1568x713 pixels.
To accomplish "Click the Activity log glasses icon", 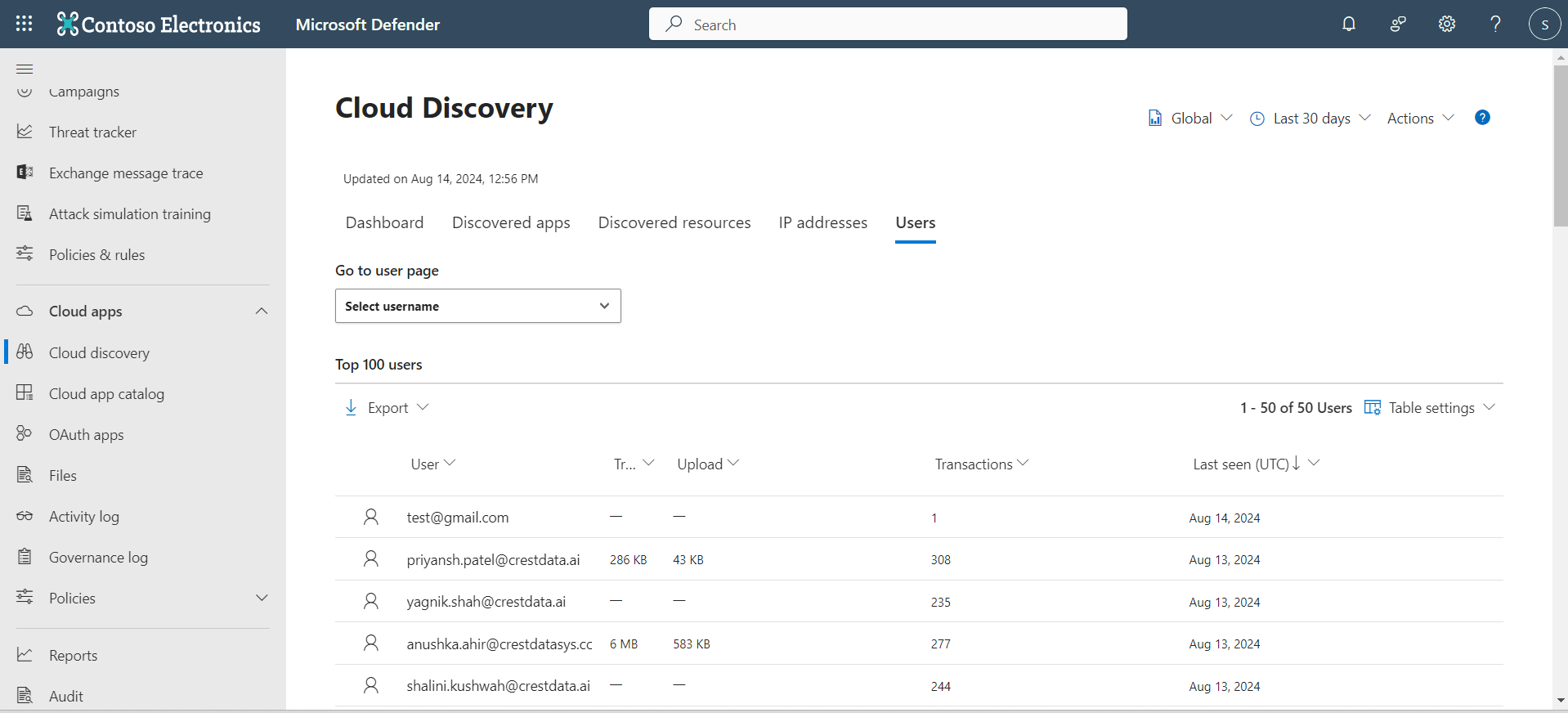I will tap(25, 515).
